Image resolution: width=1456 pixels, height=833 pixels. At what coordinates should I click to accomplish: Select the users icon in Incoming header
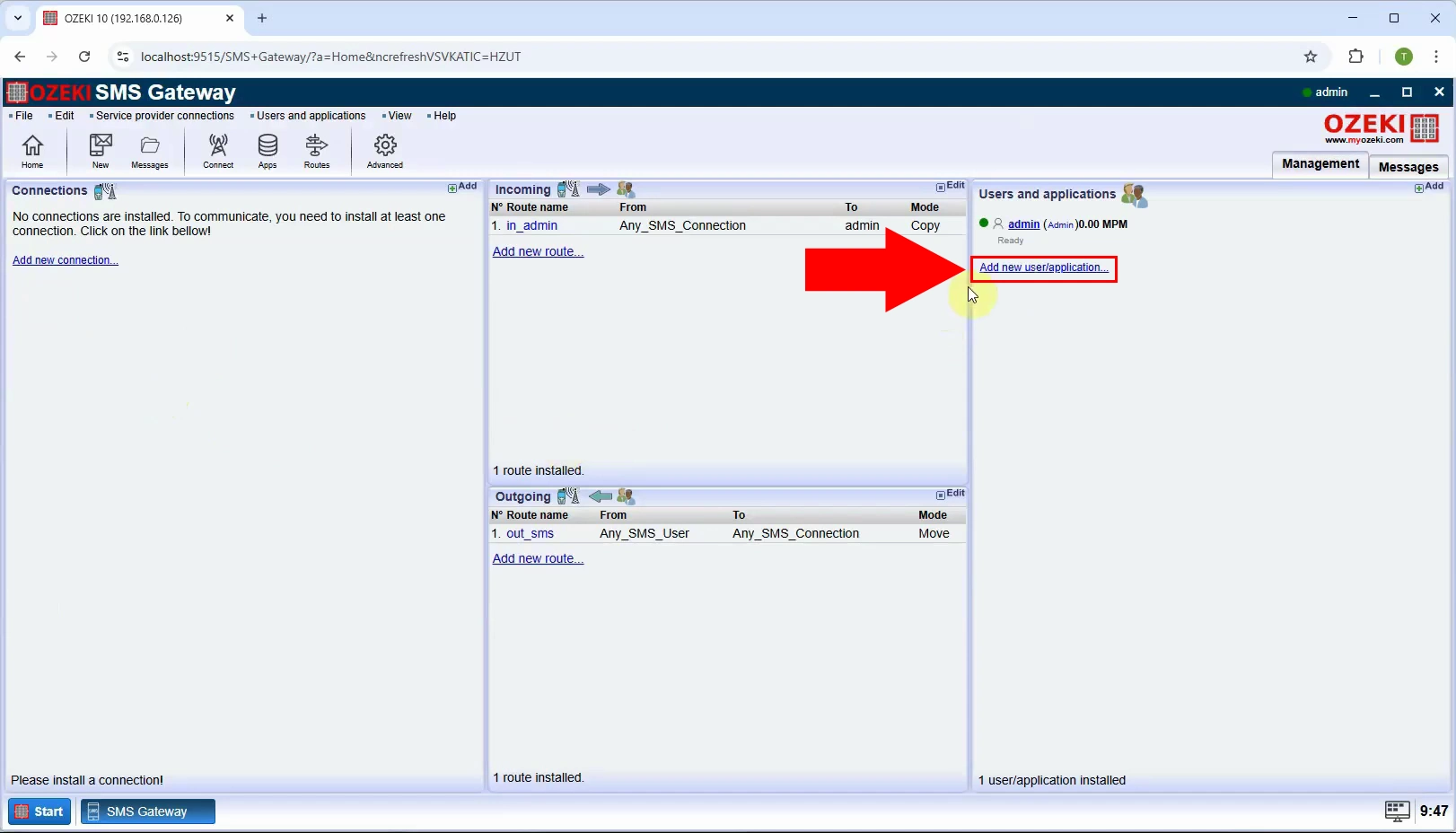click(x=626, y=189)
